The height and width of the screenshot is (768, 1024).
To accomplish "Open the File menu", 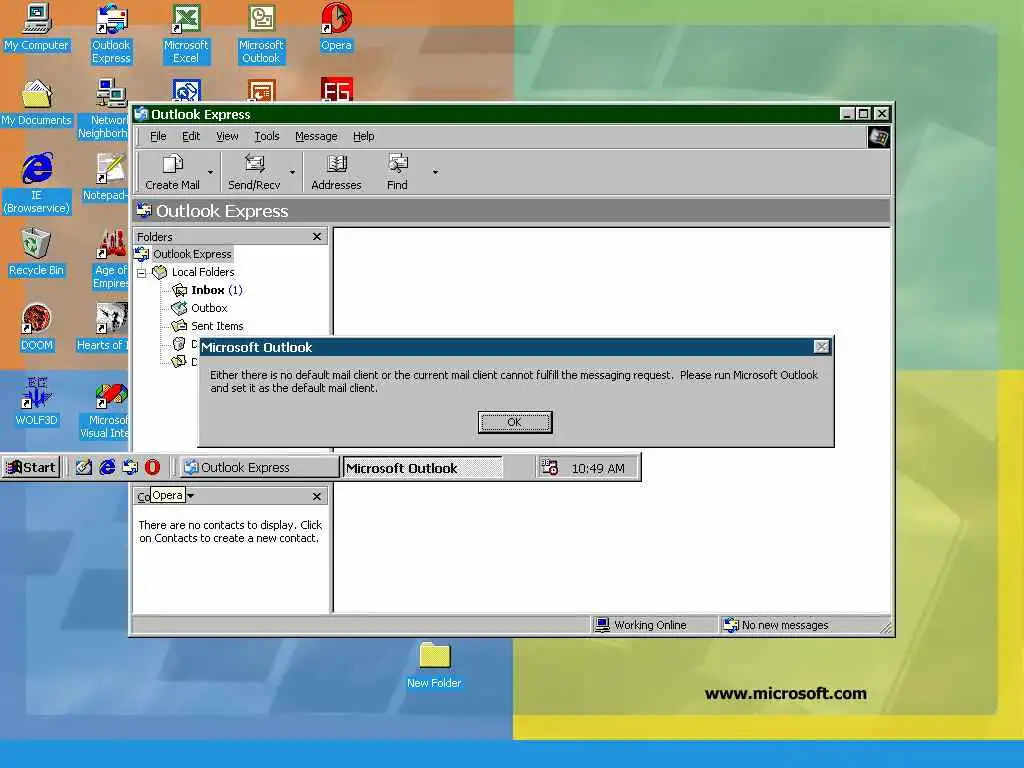I will point(158,136).
